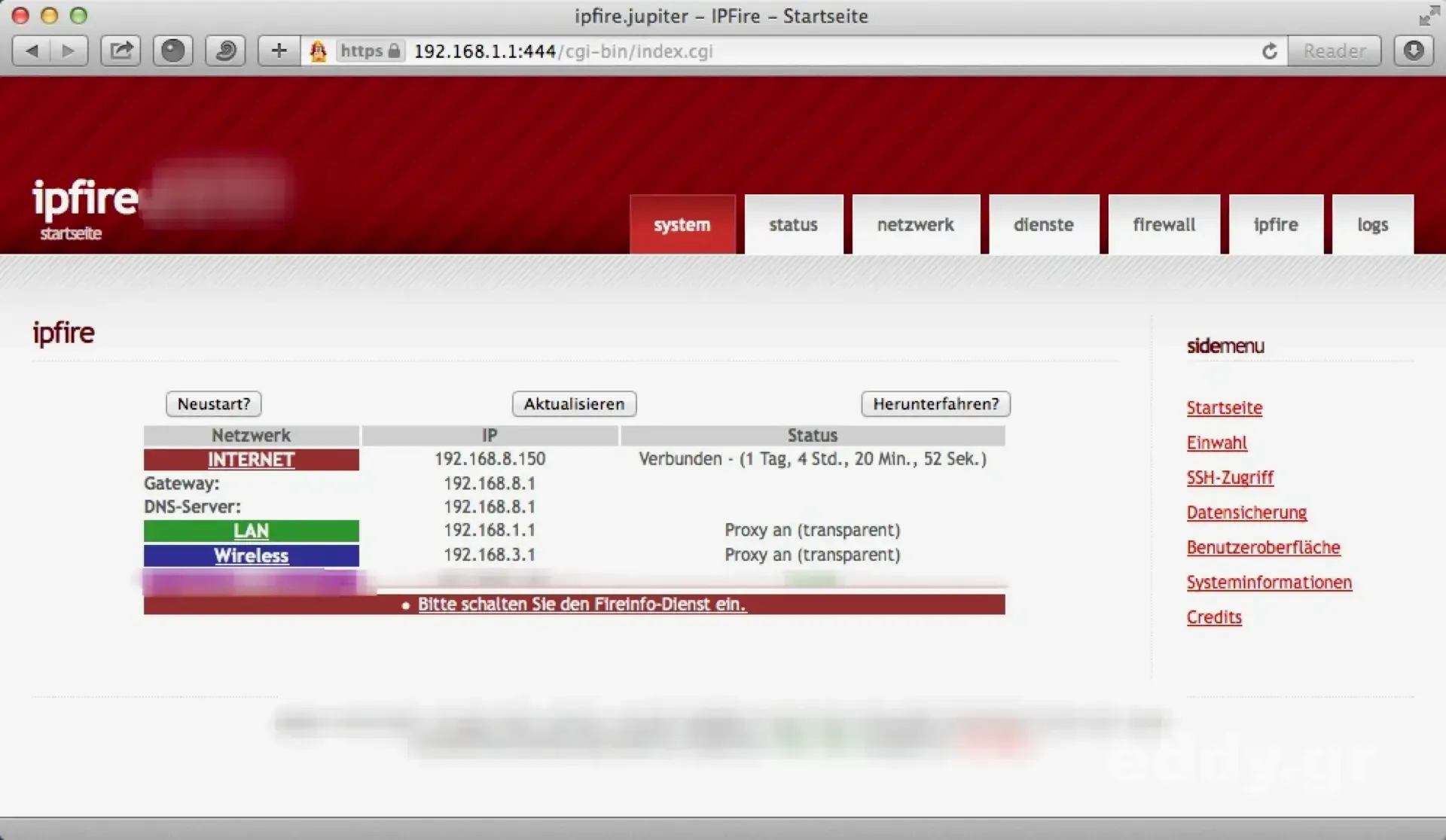The width and height of the screenshot is (1446, 840).
Task: Reload the page with refresh icon
Action: pyautogui.click(x=1269, y=51)
